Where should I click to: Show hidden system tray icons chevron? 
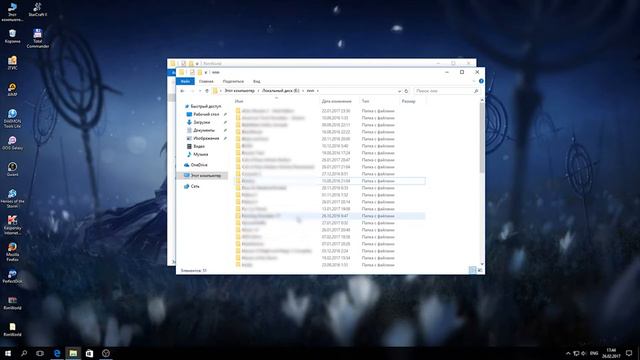[568, 353]
